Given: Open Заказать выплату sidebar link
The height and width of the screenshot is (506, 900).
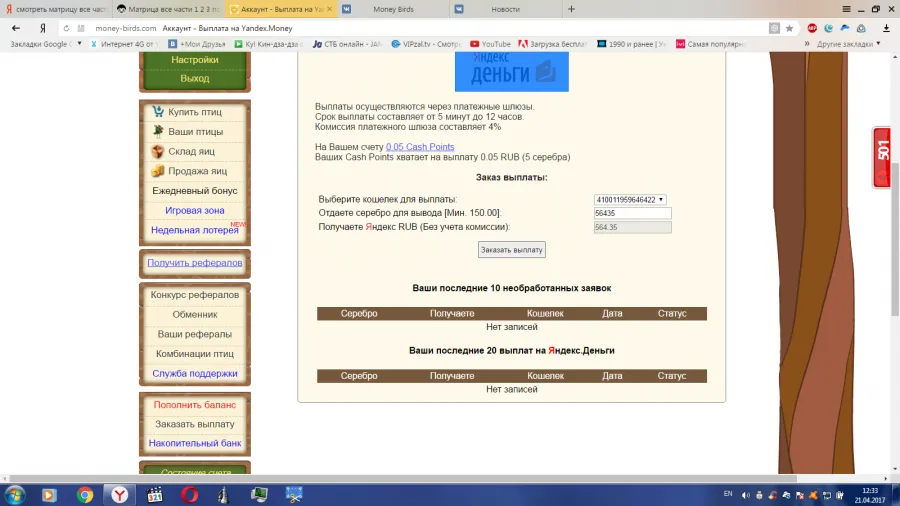Looking at the screenshot, I should coord(195,424).
